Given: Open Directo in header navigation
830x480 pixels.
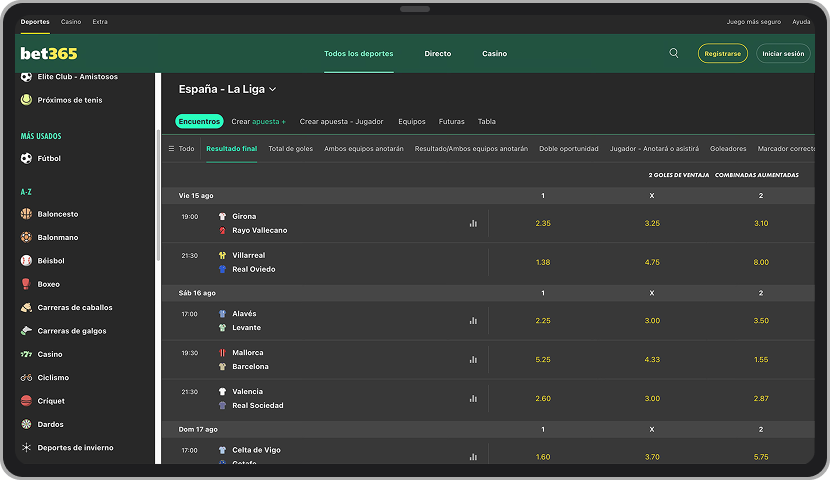Looking at the screenshot, I should pos(438,53).
